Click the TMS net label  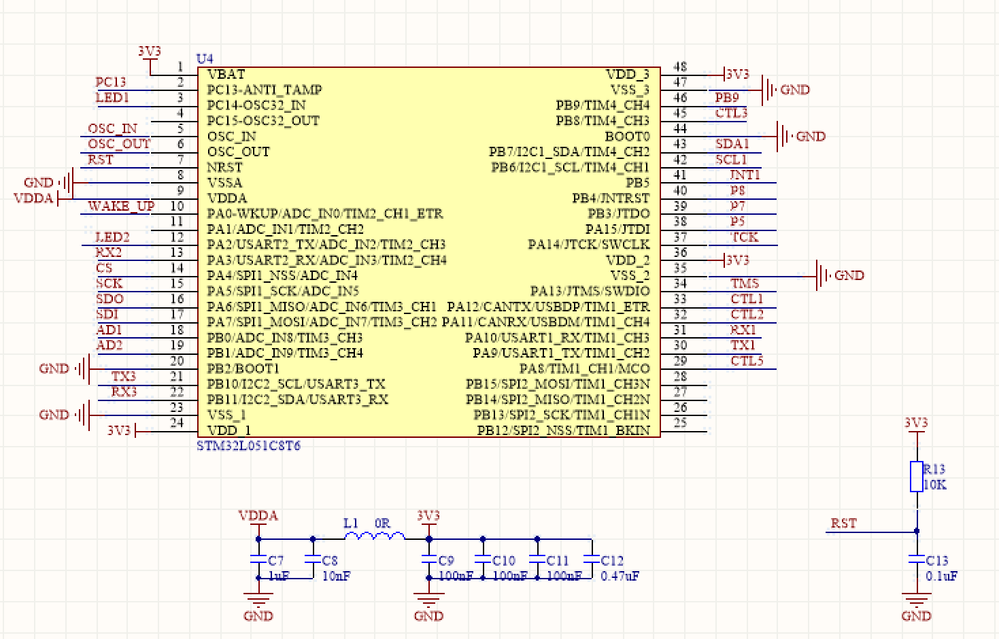[x=745, y=284]
